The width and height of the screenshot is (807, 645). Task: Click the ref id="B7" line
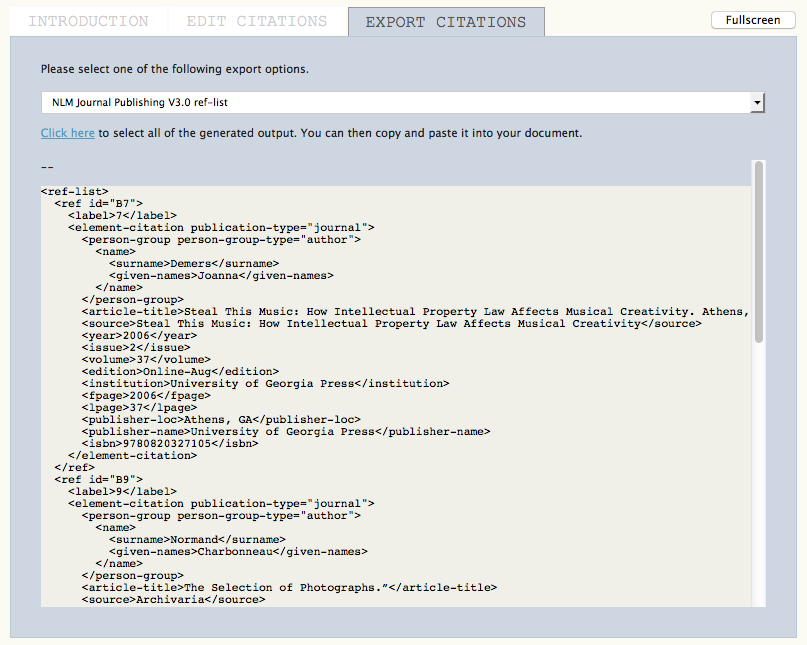(x=99, y=203)
